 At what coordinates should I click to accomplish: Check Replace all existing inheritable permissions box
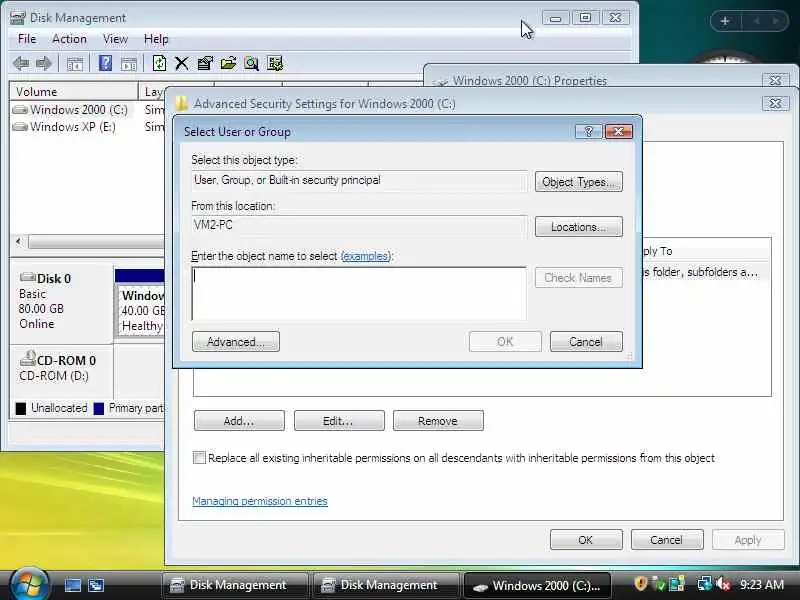199,458
